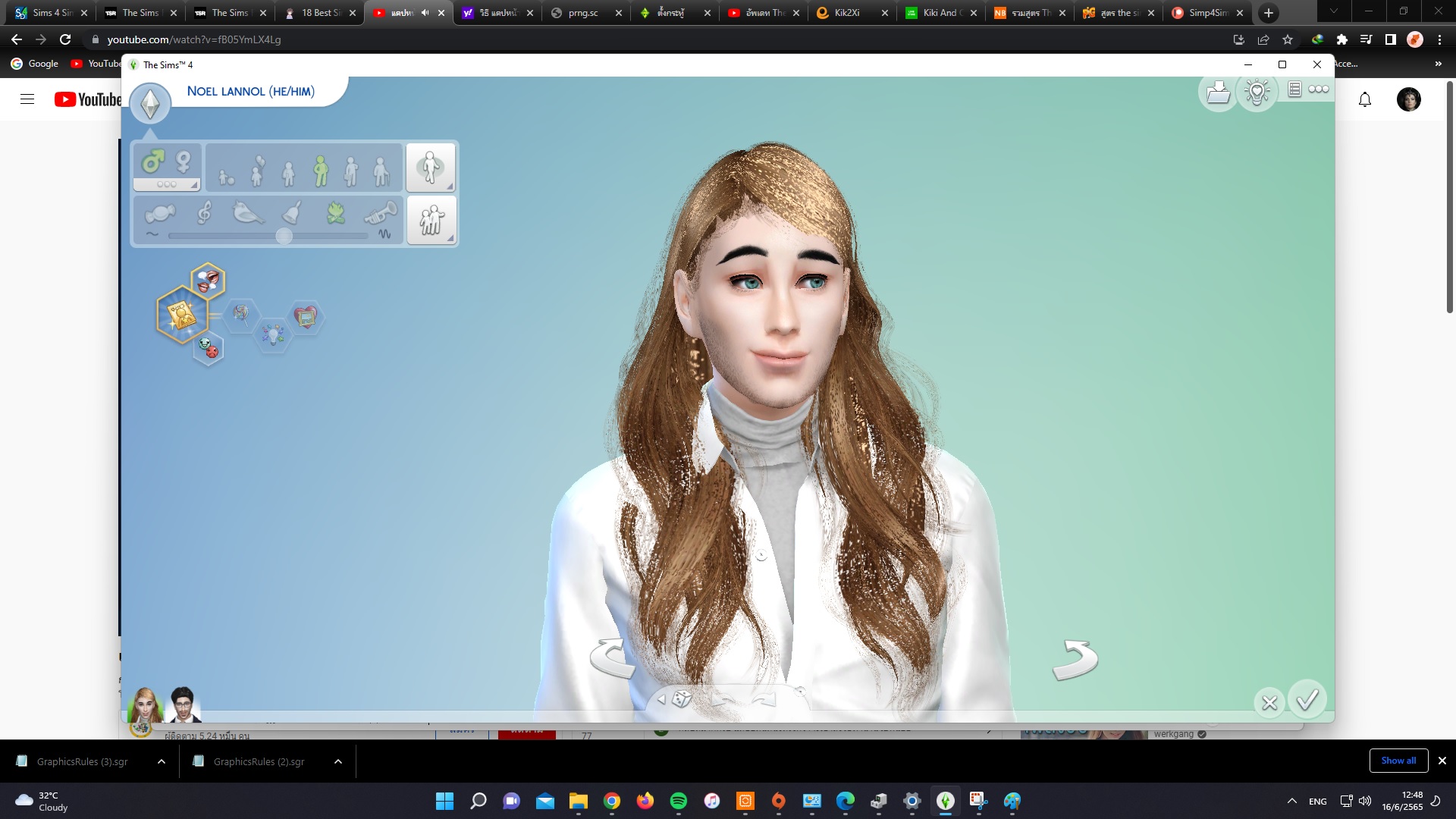1456x819 pixels.
Task: Click the name field Noel Lannol
Action: click(250, 91)
